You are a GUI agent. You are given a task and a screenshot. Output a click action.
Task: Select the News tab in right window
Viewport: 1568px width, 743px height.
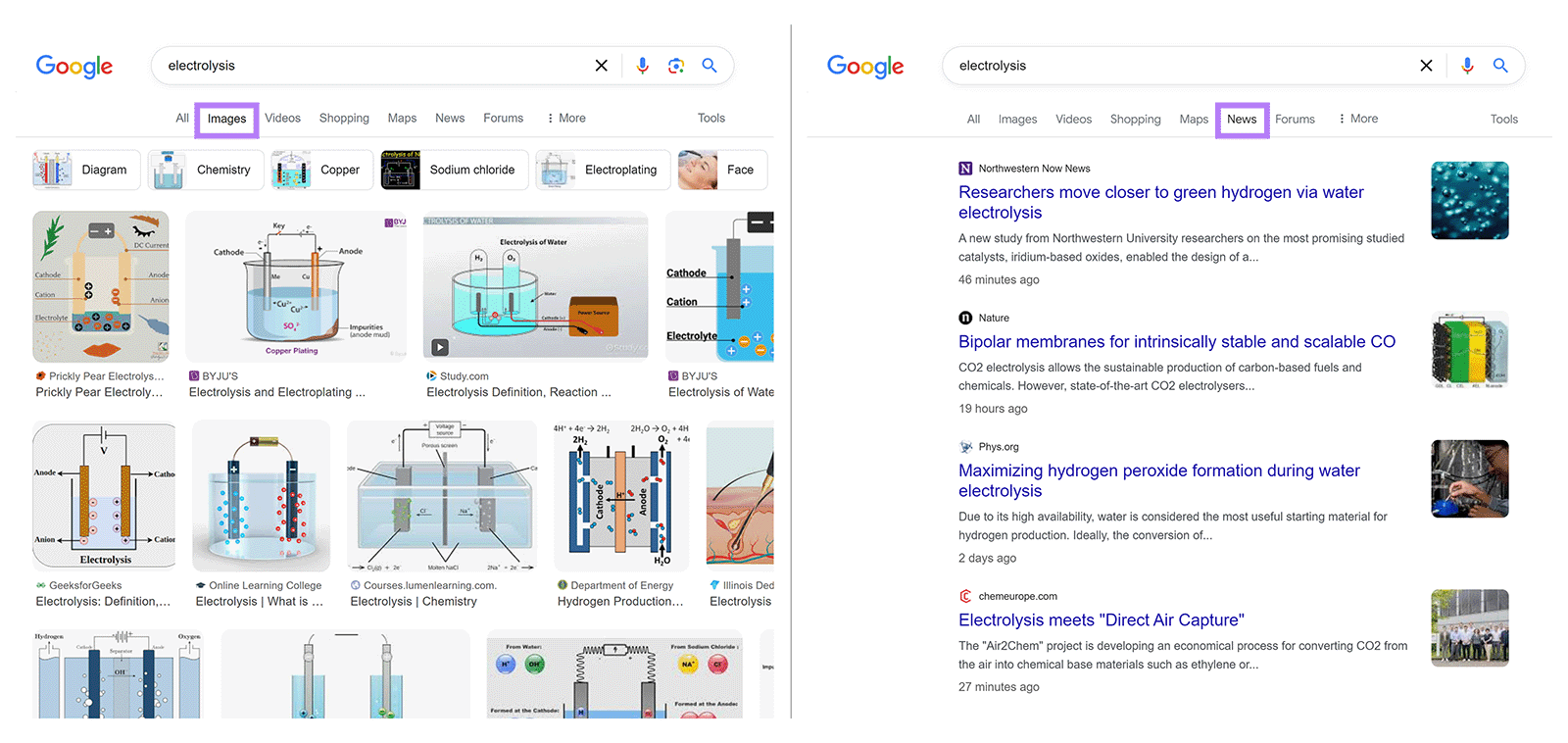[1242, 120]
